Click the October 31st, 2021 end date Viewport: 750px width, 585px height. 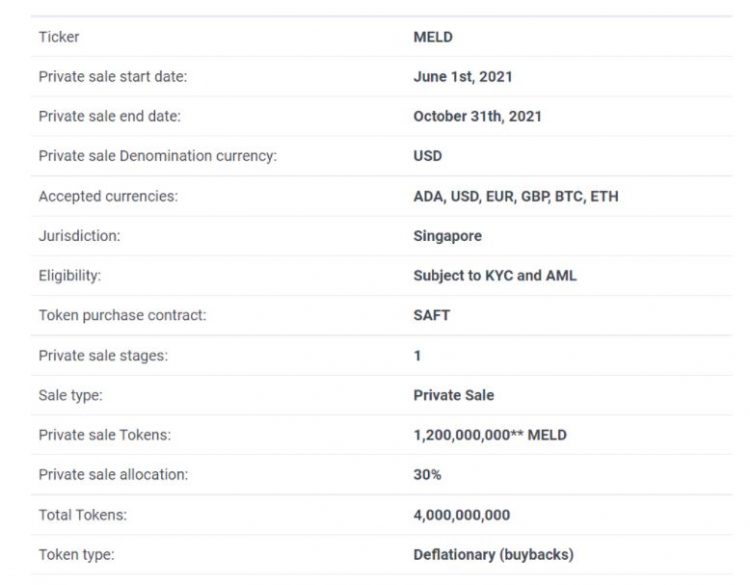coord(477,116)
